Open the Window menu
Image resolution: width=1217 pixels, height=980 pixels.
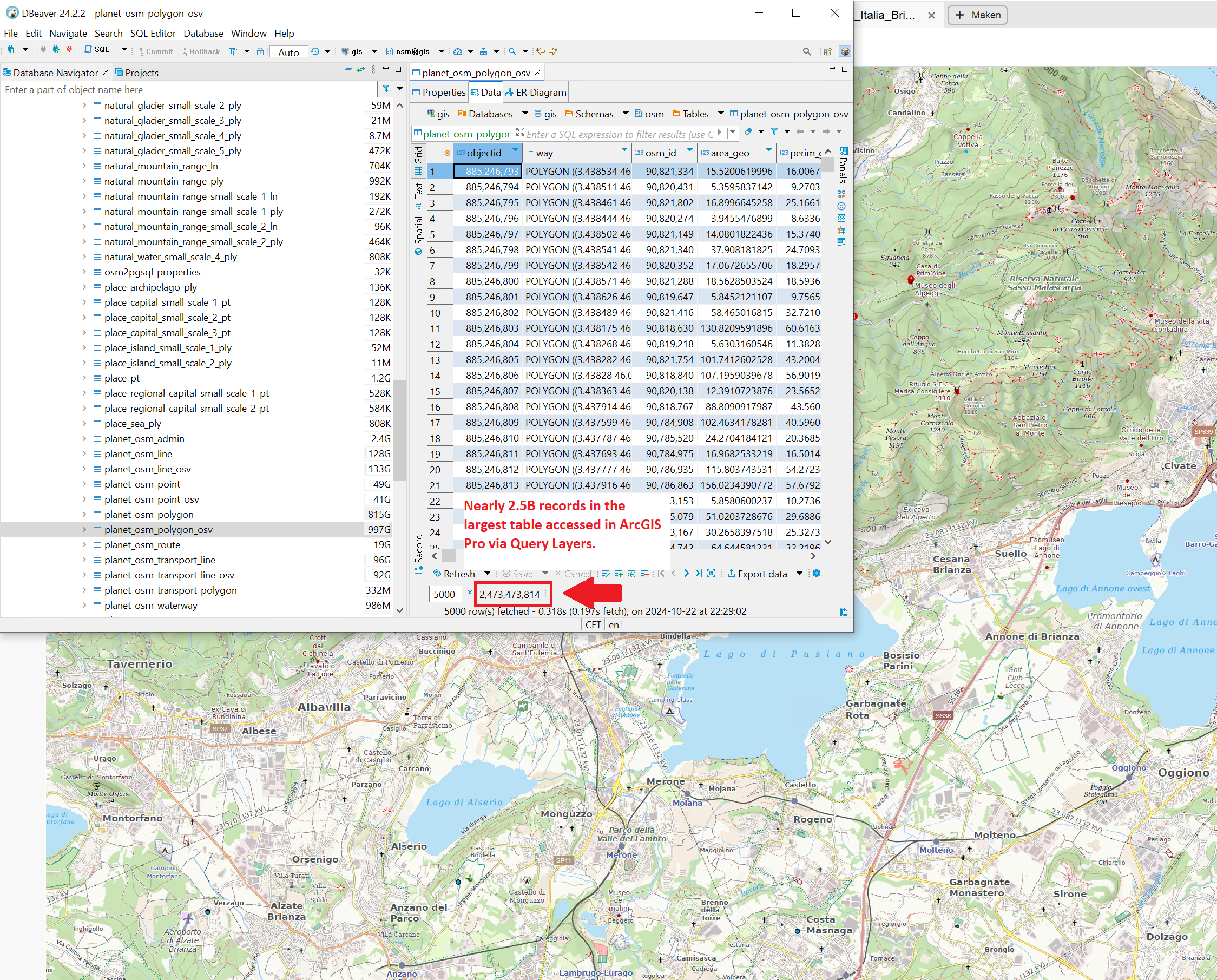point(248,34)
